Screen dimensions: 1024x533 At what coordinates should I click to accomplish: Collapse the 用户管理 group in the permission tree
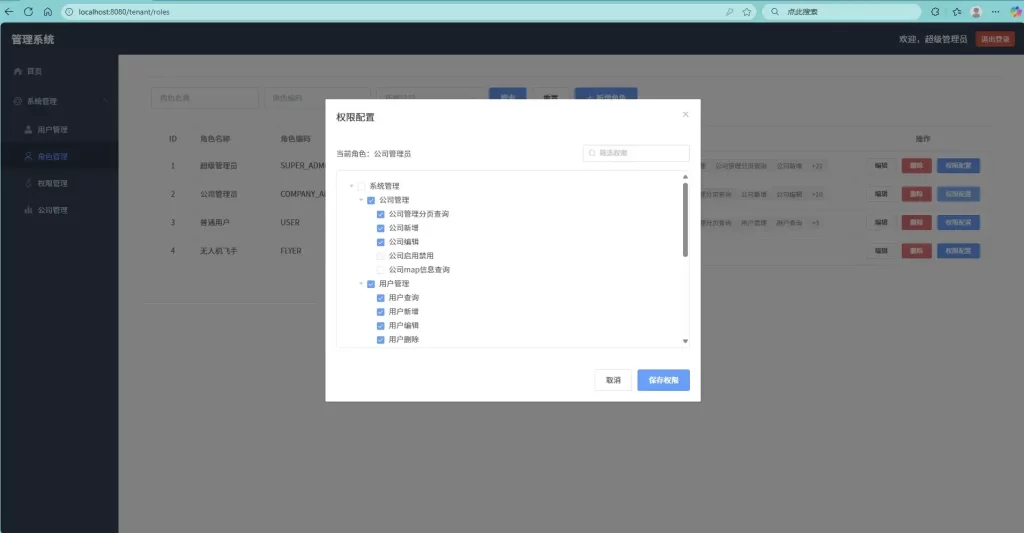(x=361, y=285)
